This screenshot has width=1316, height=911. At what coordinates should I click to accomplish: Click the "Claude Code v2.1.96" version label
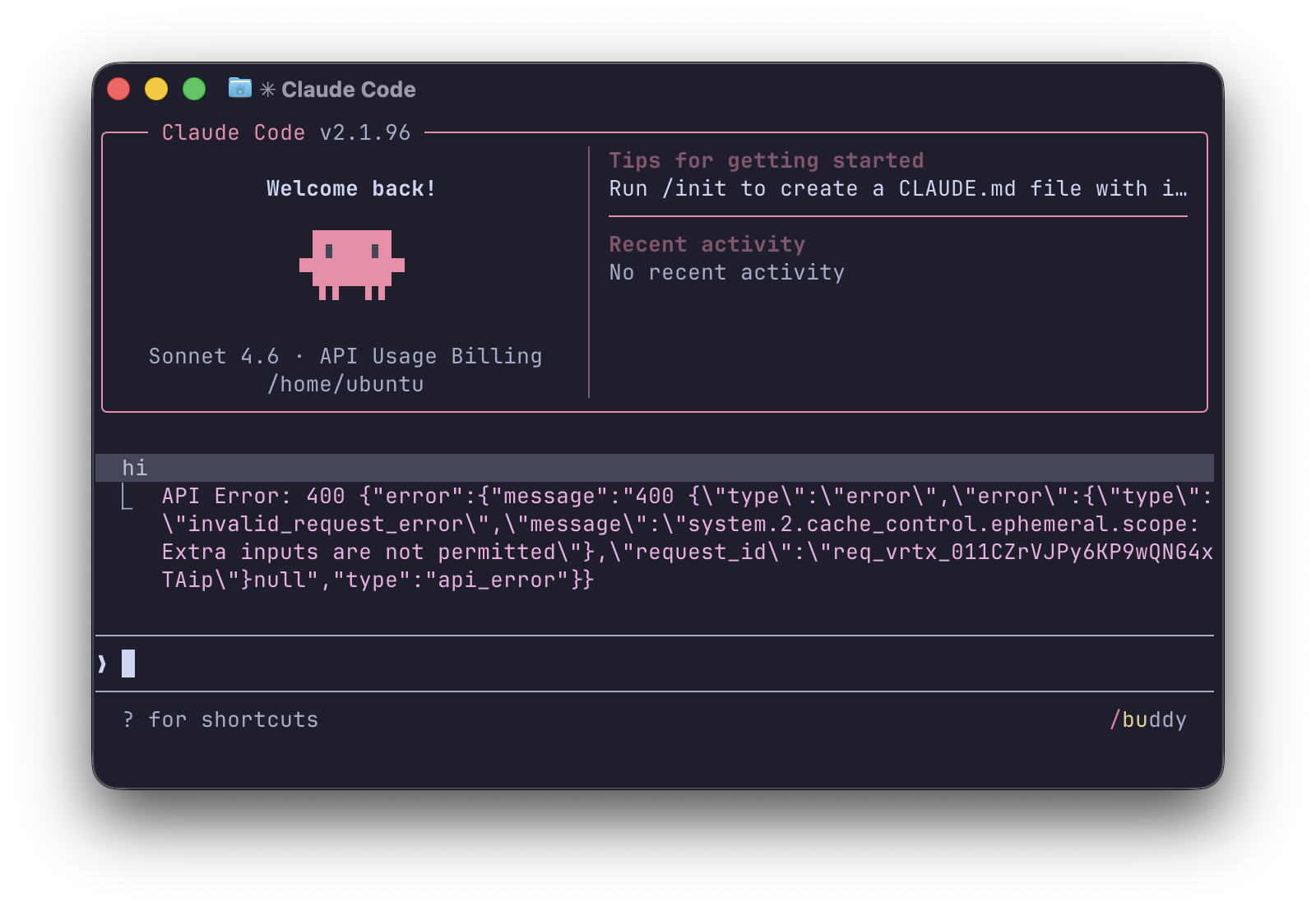286,132
